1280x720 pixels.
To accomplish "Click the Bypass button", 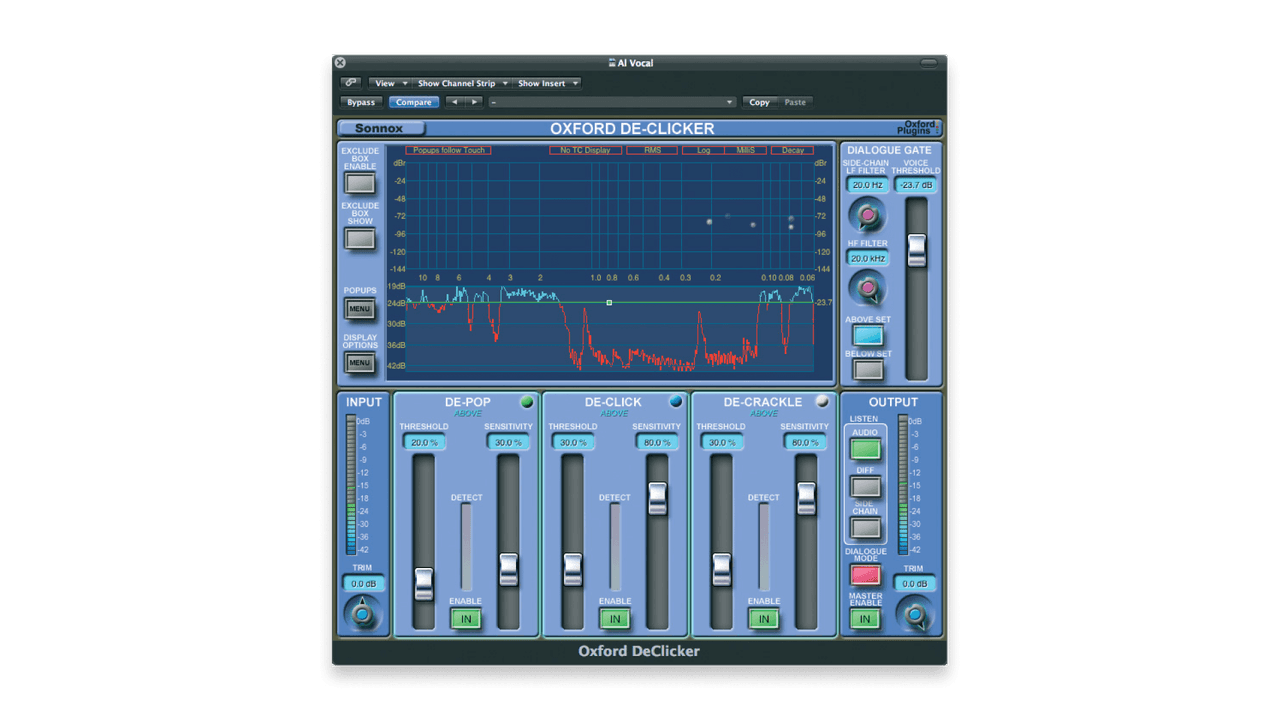I will tap(360, 101).
